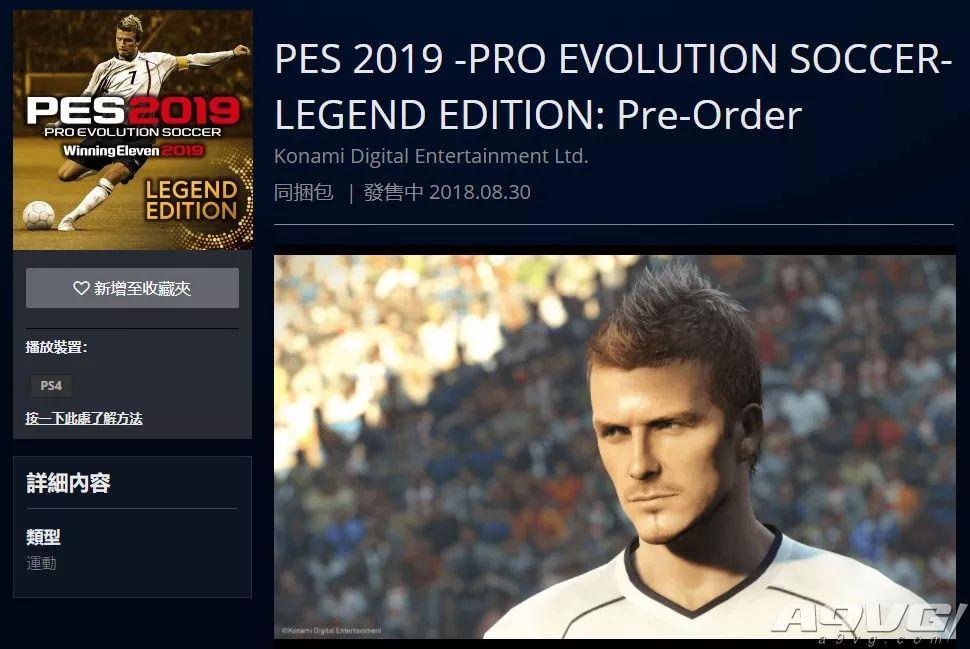Click the Winning Eleven 2019 logo on cover
This screenshot has height=649, width=970.
click(133, 150)
